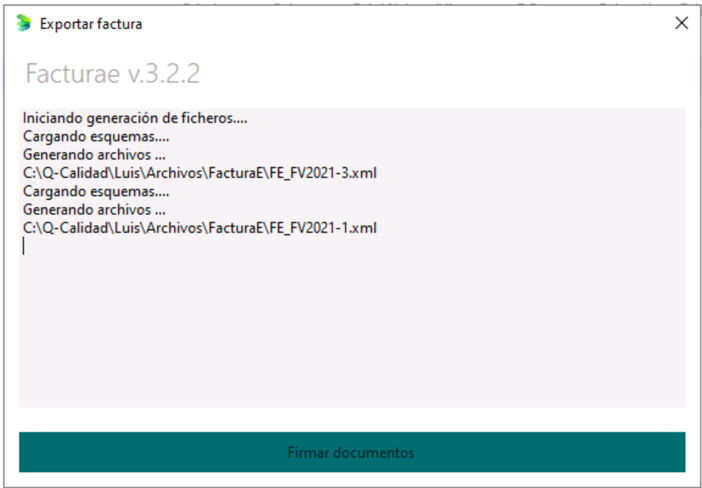The height and width of the screenshot is (488, 702).
Task: Select the FE_FV2021-1.xml file path line
Action: tap(200, 228)
